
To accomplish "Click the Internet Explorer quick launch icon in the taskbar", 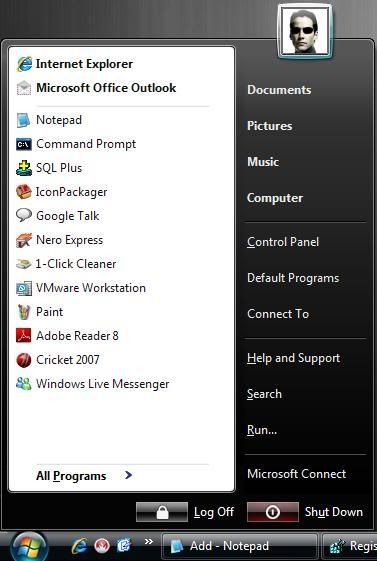I will pos(79,546).
